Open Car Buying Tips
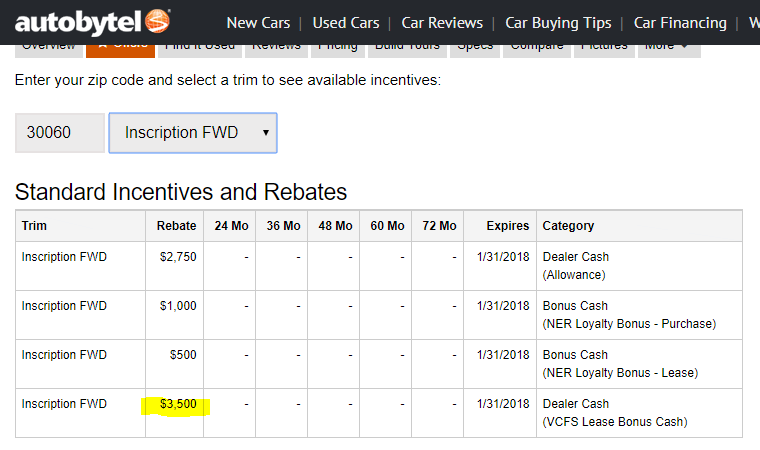 tap(558, 23)
